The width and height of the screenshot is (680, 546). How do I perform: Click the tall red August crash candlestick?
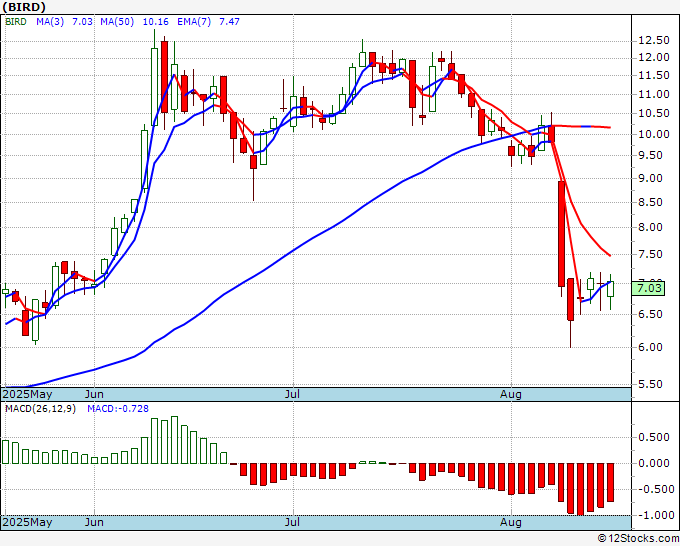[561, 234]
